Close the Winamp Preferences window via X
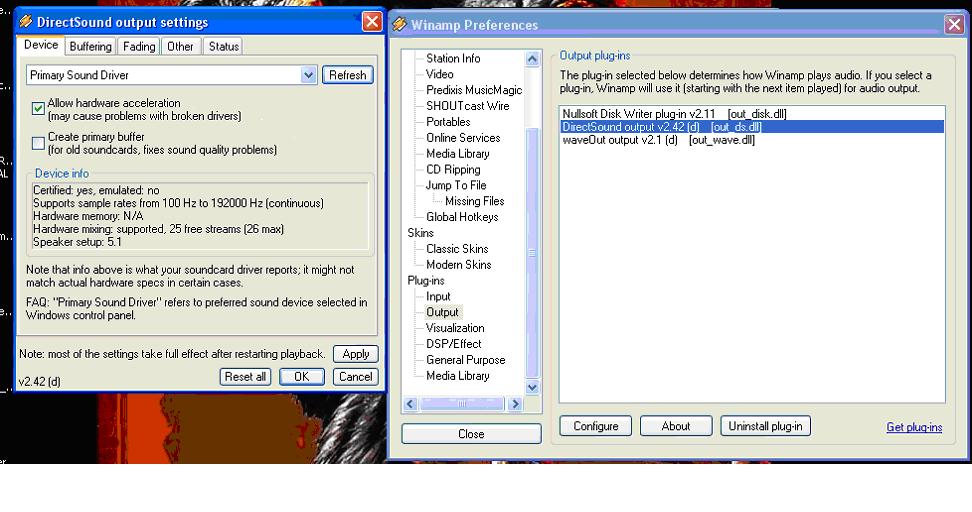972x512 pixels. click(x=954, y=25)
